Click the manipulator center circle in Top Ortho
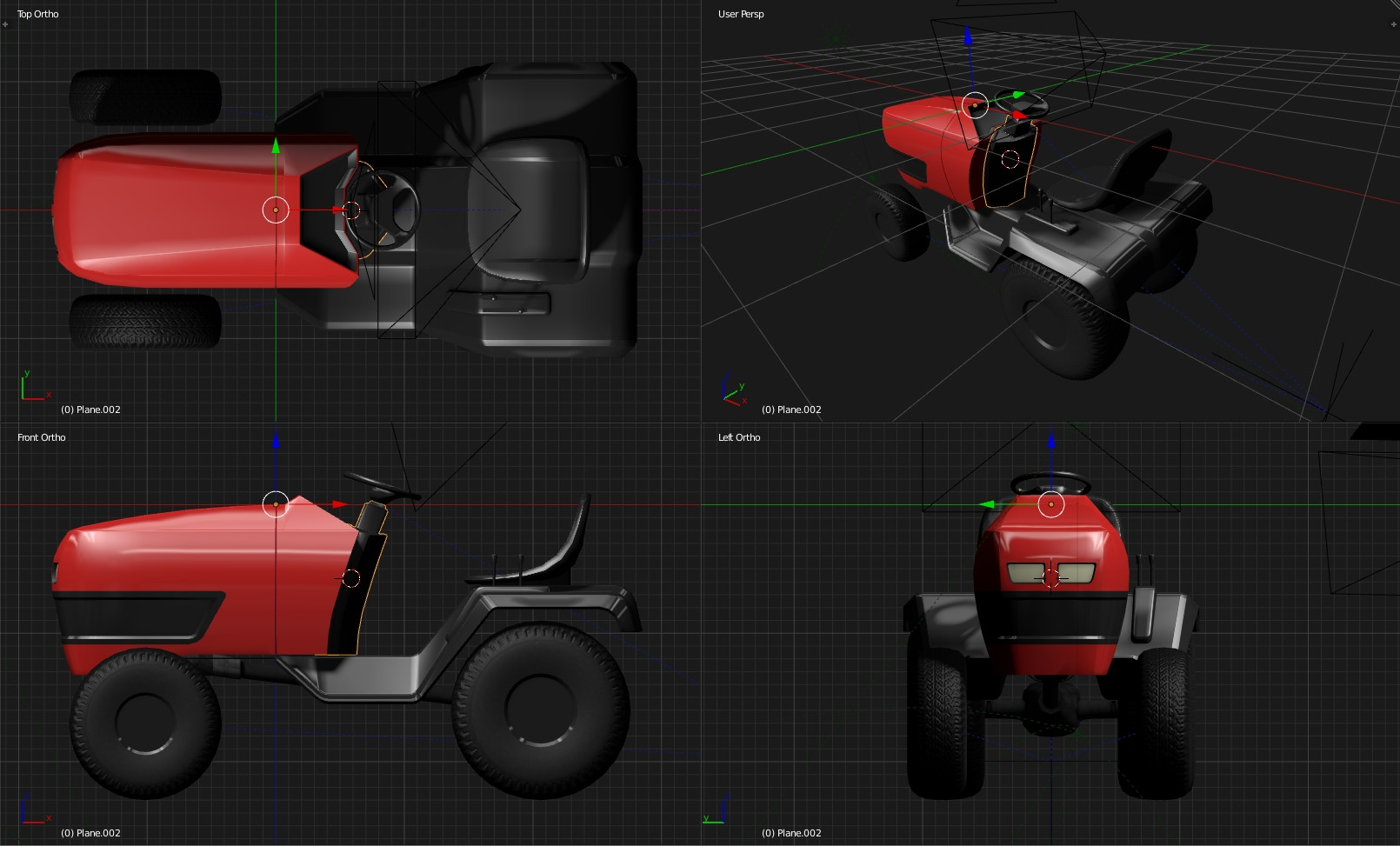The image size is (1400, 846). coord(276,210)
